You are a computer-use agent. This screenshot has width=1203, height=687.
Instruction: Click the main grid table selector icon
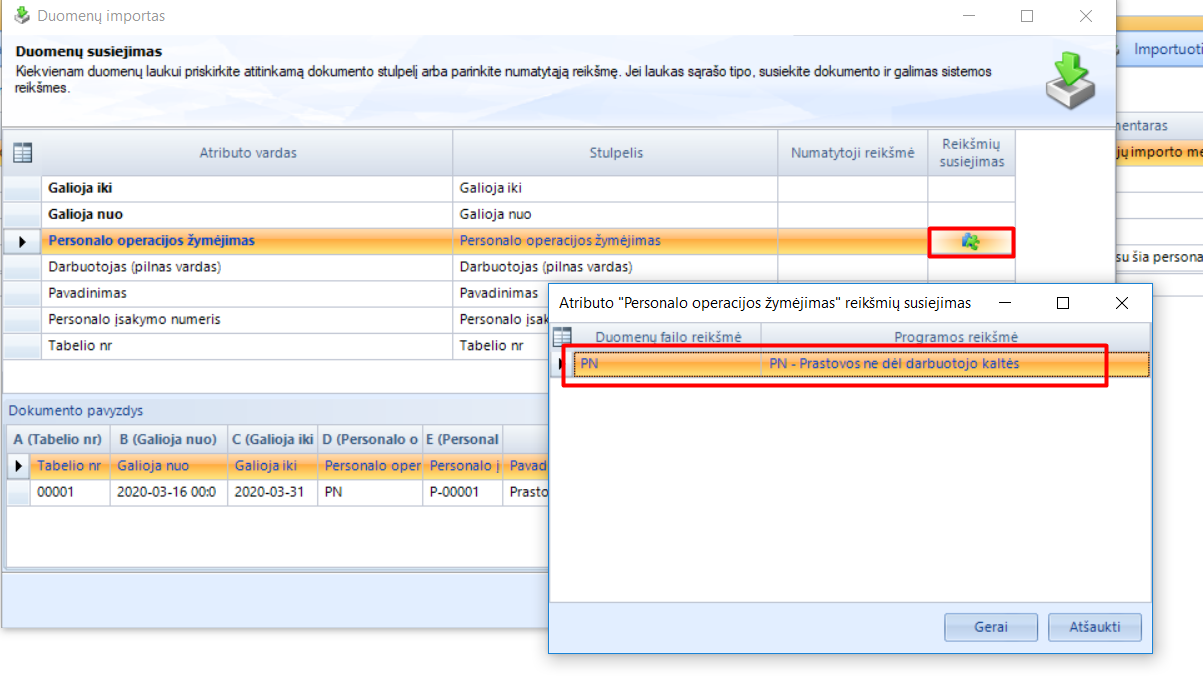tap(22, 153)
